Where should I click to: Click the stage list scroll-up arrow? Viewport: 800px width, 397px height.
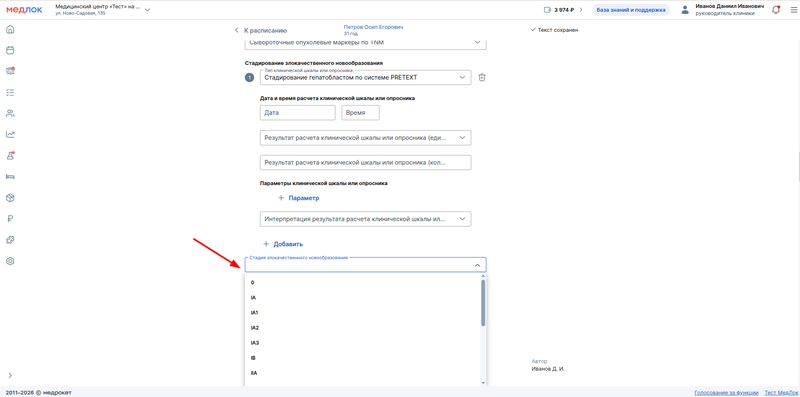click(483, 276)
